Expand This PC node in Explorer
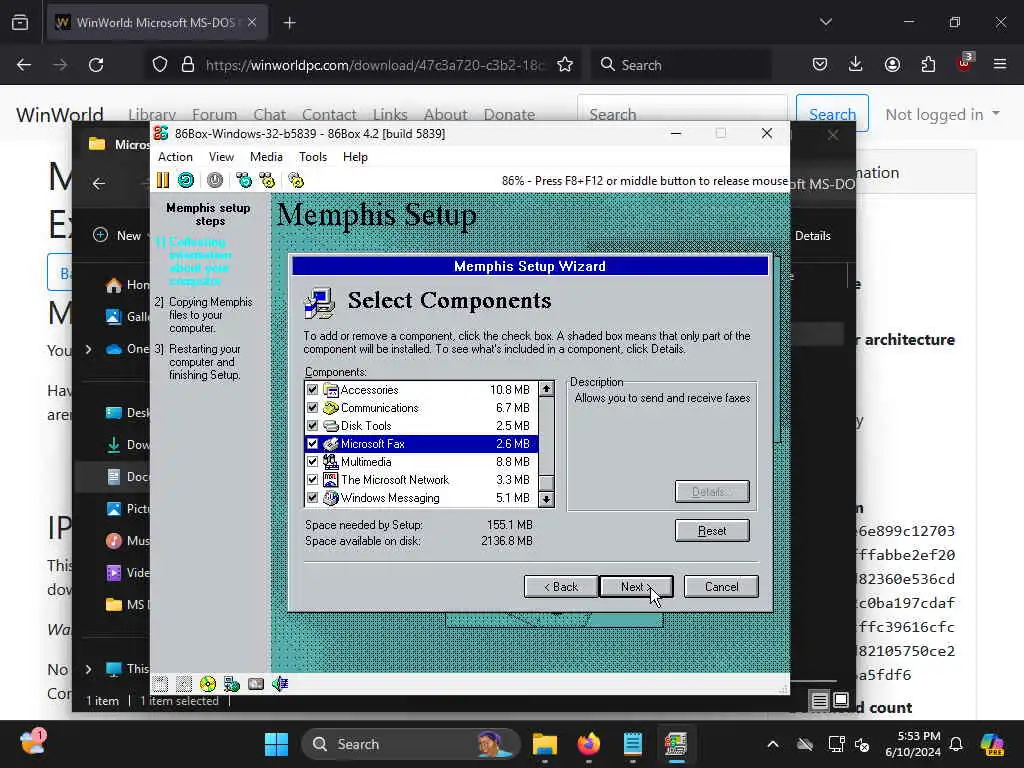 point(89,669)
